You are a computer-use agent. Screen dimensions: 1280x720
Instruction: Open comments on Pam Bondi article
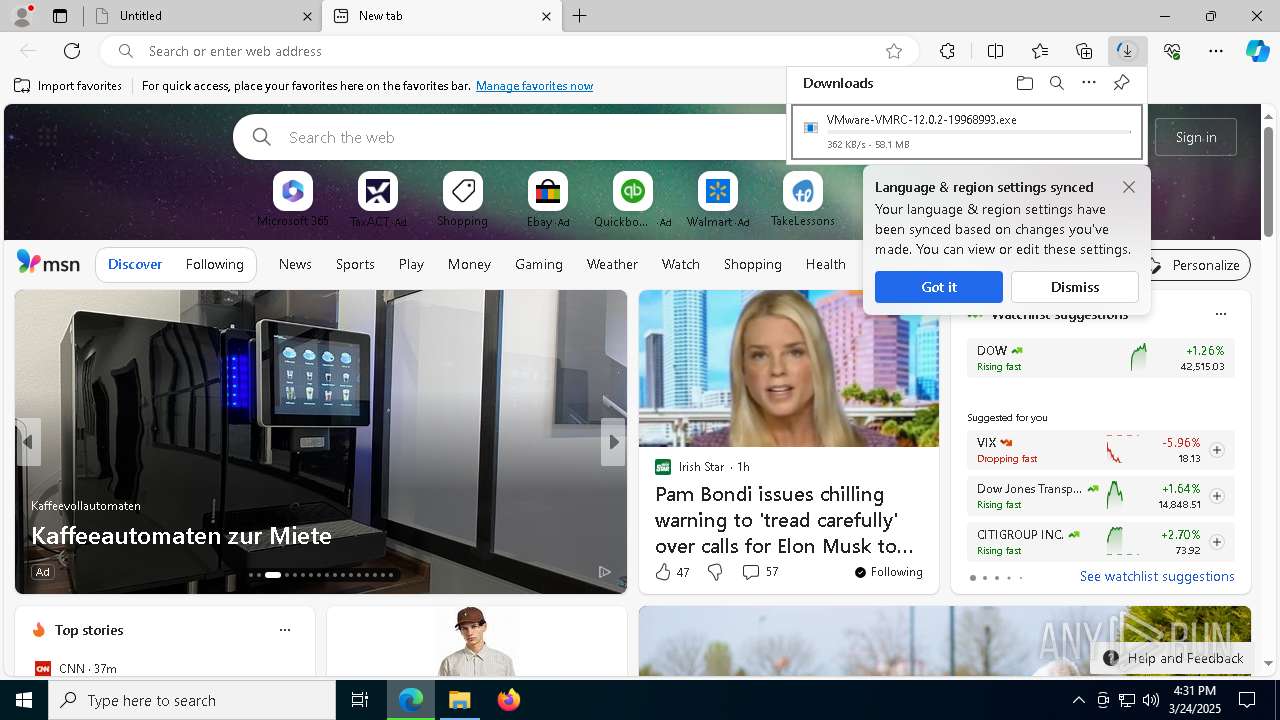760,572
